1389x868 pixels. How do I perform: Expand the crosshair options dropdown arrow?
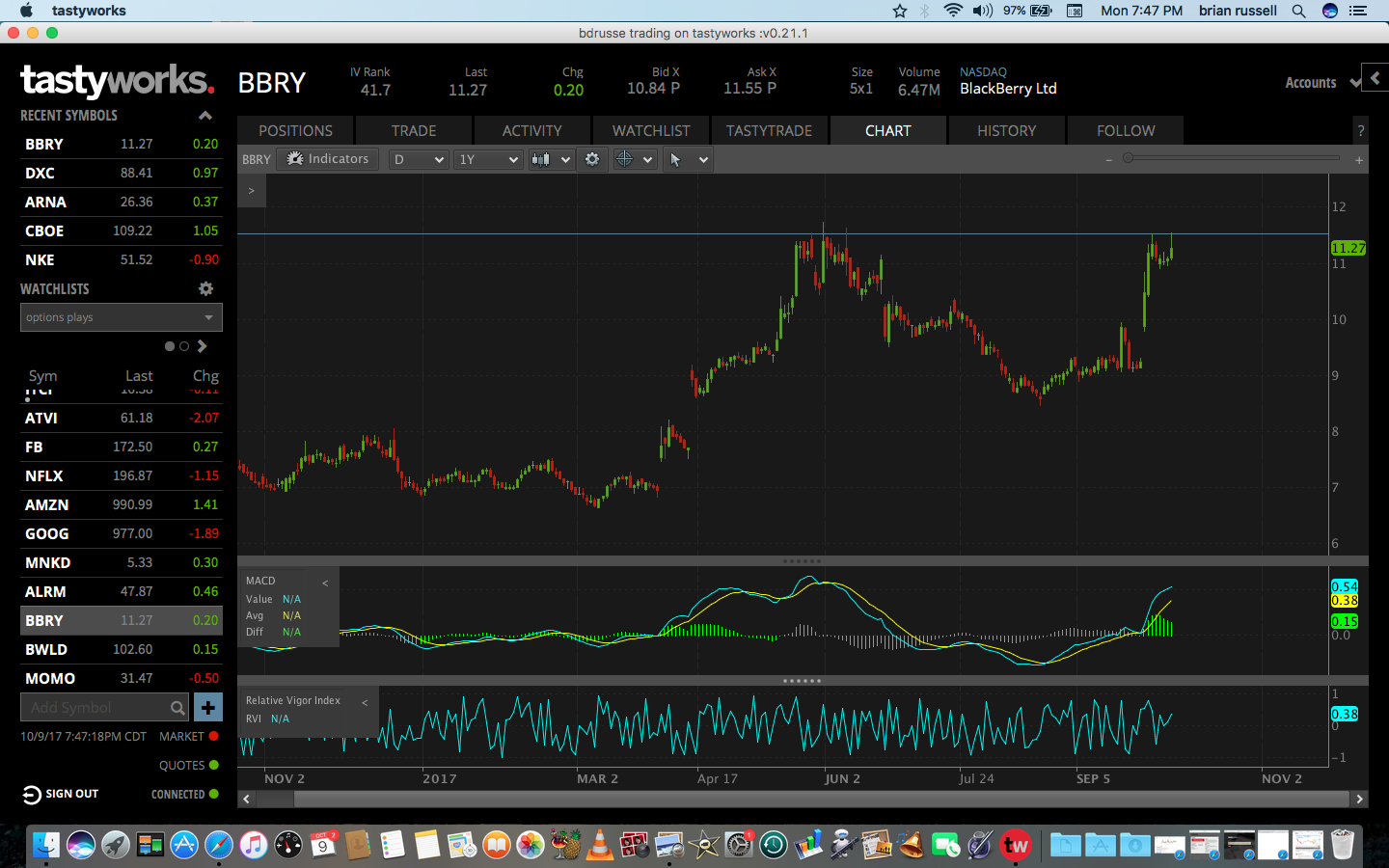pos(648,159)
